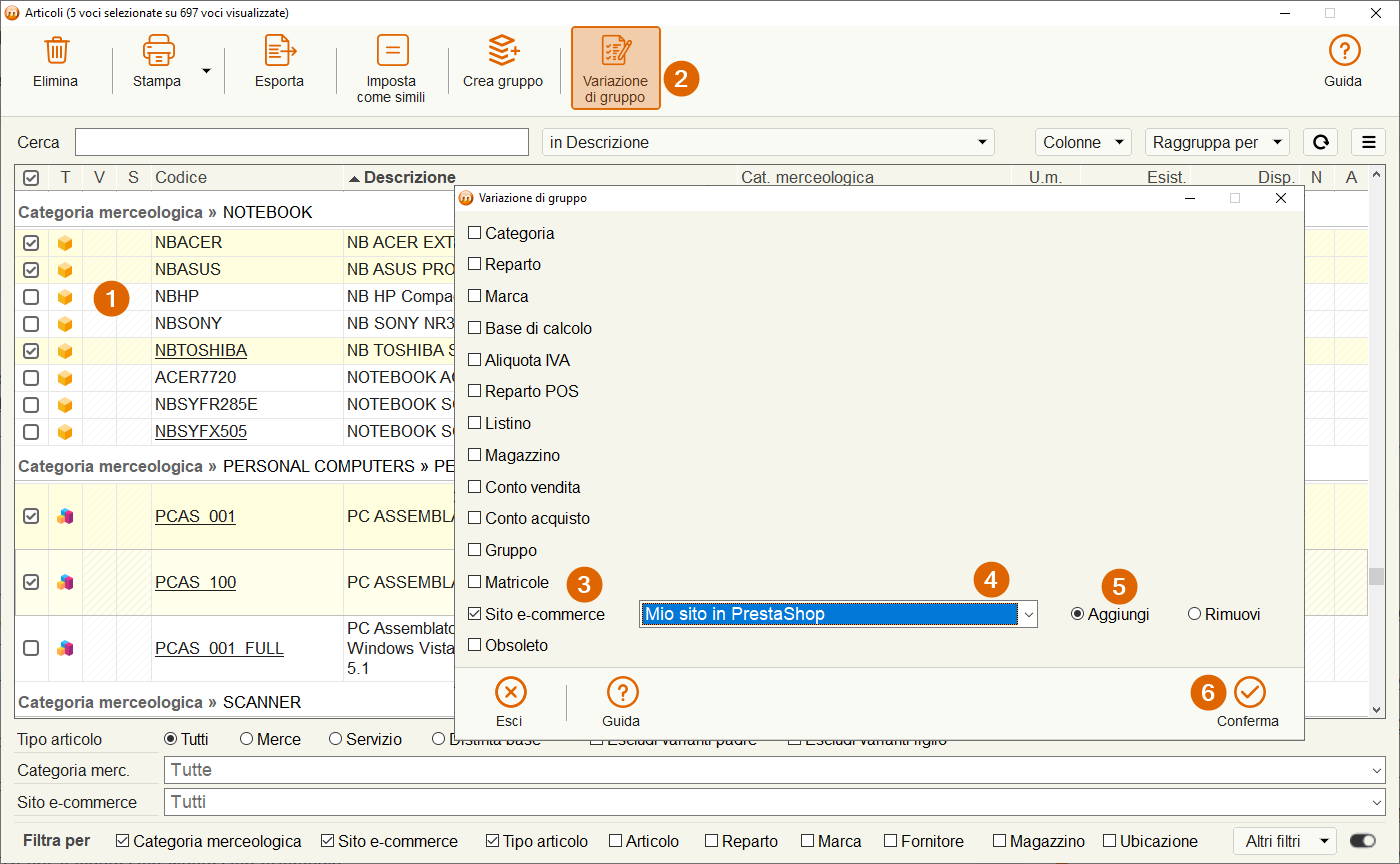Click Esci icon in the dialog

[x=510, y=692]
